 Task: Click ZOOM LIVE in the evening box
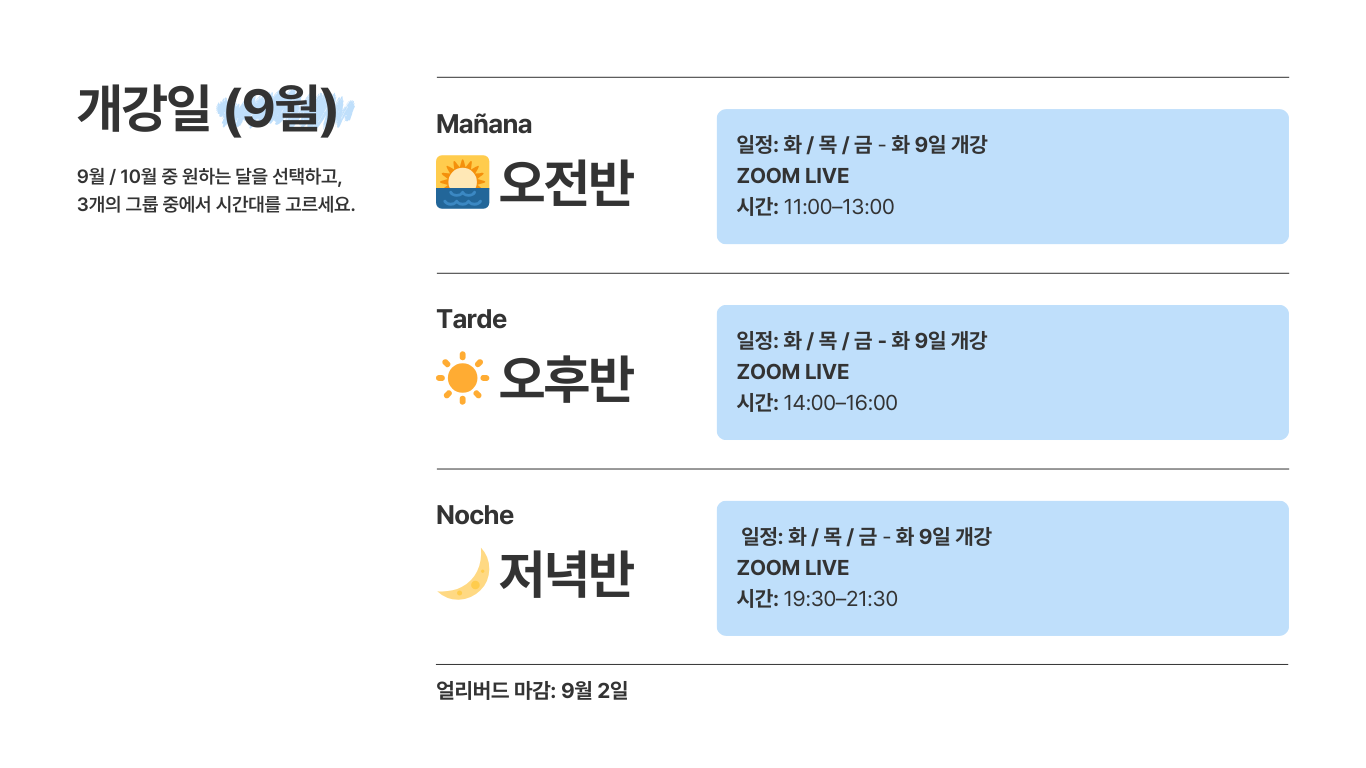793,568
